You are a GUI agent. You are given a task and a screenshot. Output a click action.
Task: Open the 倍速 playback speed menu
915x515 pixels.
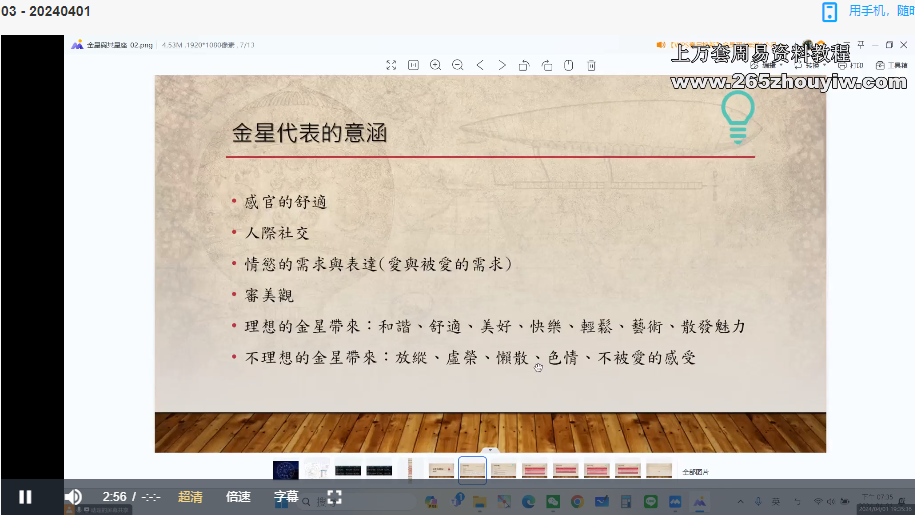[x=238, y=496]
